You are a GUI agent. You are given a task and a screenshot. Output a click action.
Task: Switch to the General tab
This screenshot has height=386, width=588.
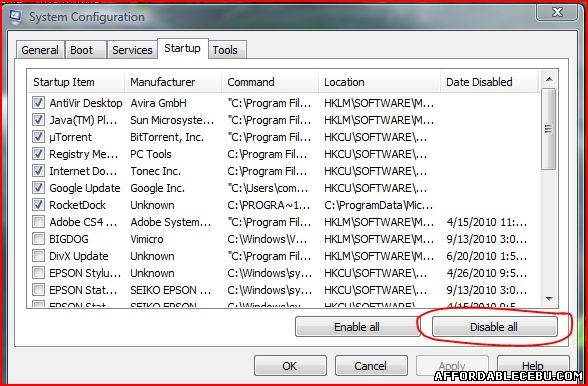pyautogui.click(x=40, y=50)
